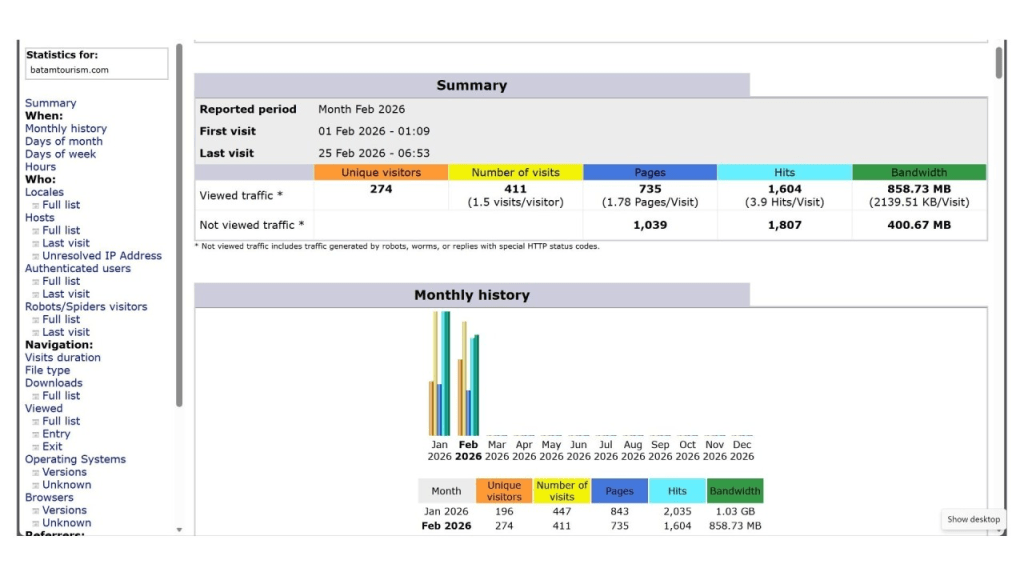The height and width of the screenshot is (576, 1024).
Task: Click the Summary link in sidebar
Action: click(50, 103)
